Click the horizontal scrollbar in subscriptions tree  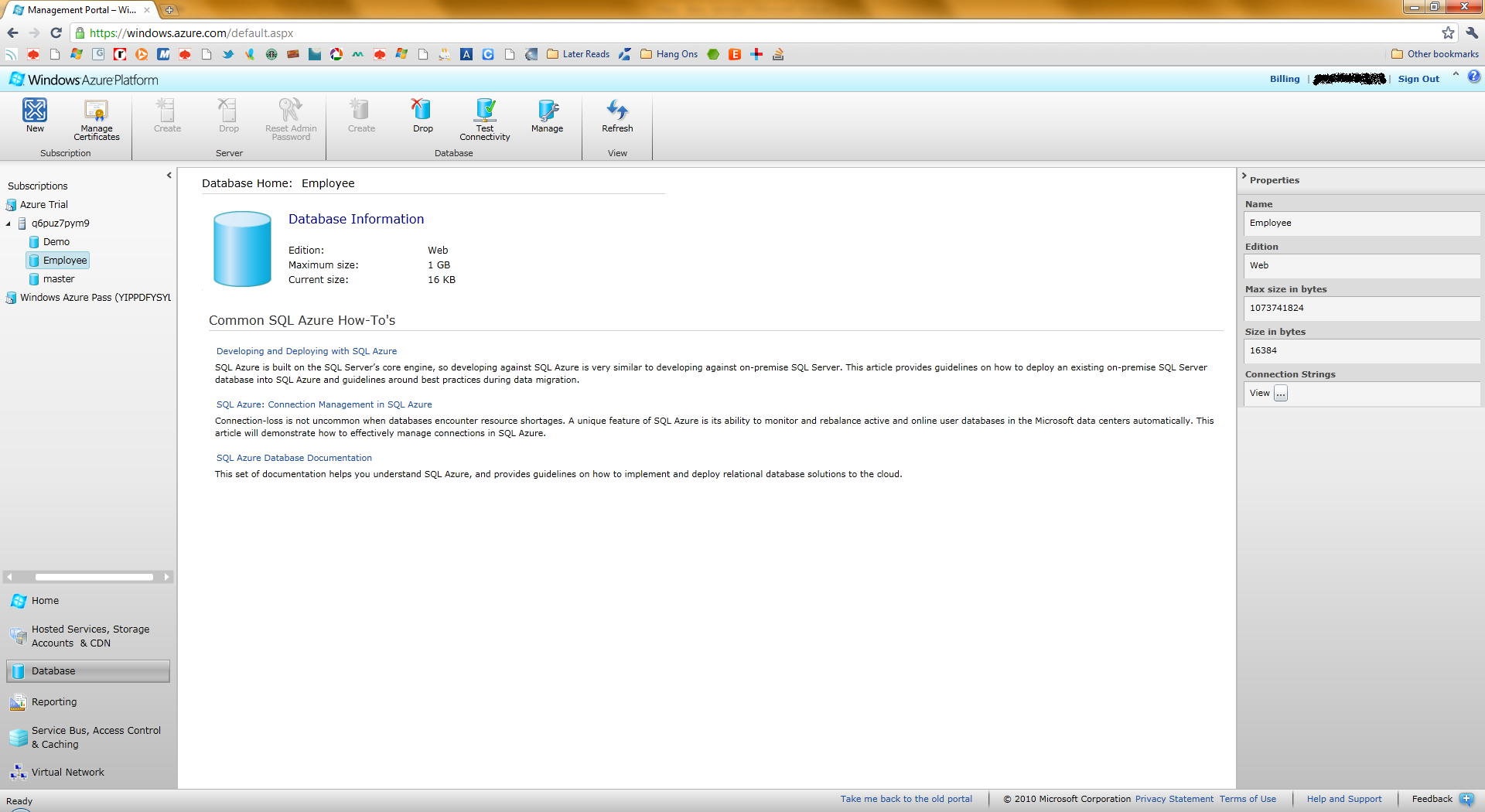pos(94,577)
